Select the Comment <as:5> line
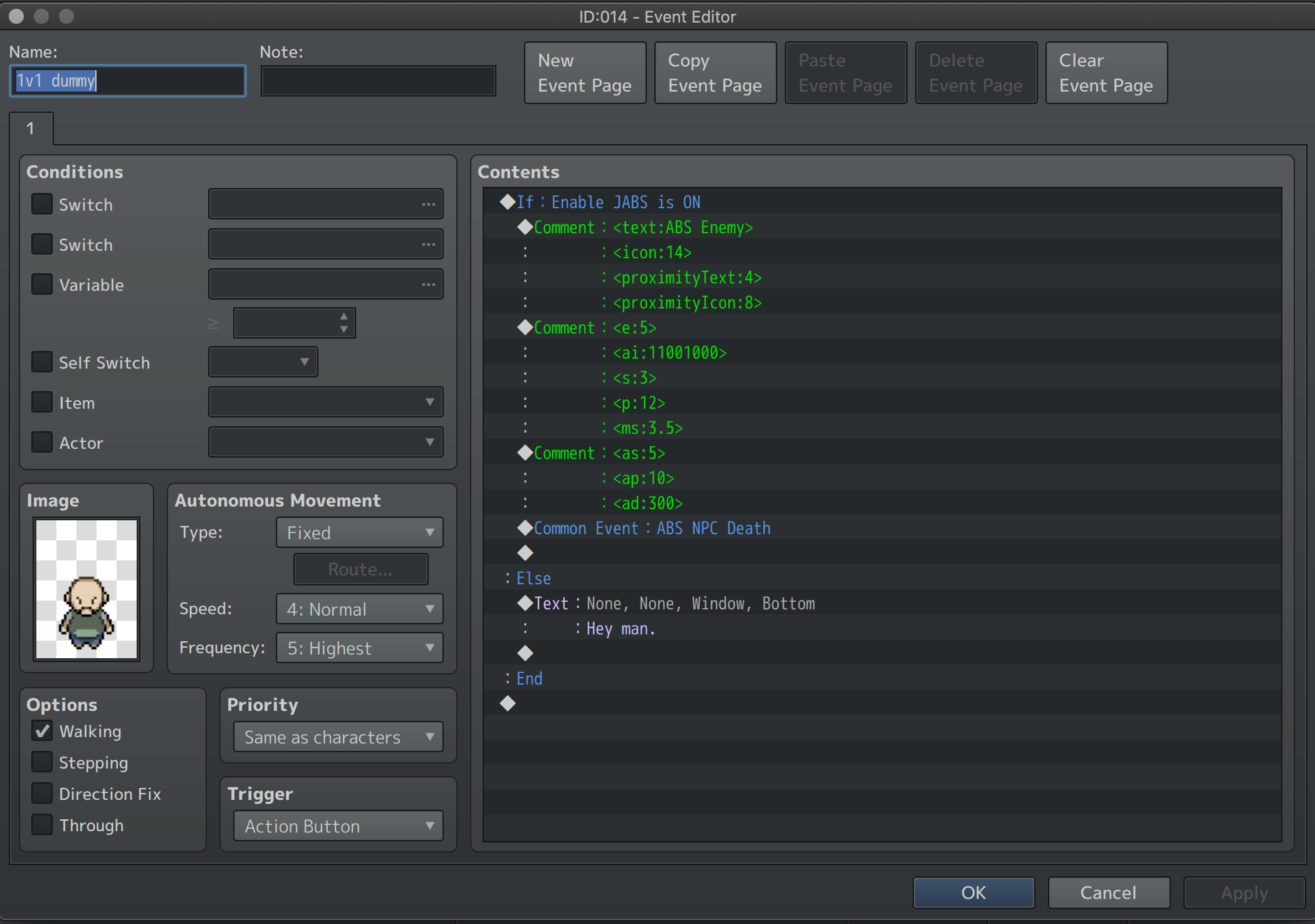 (x=883, y=453)
